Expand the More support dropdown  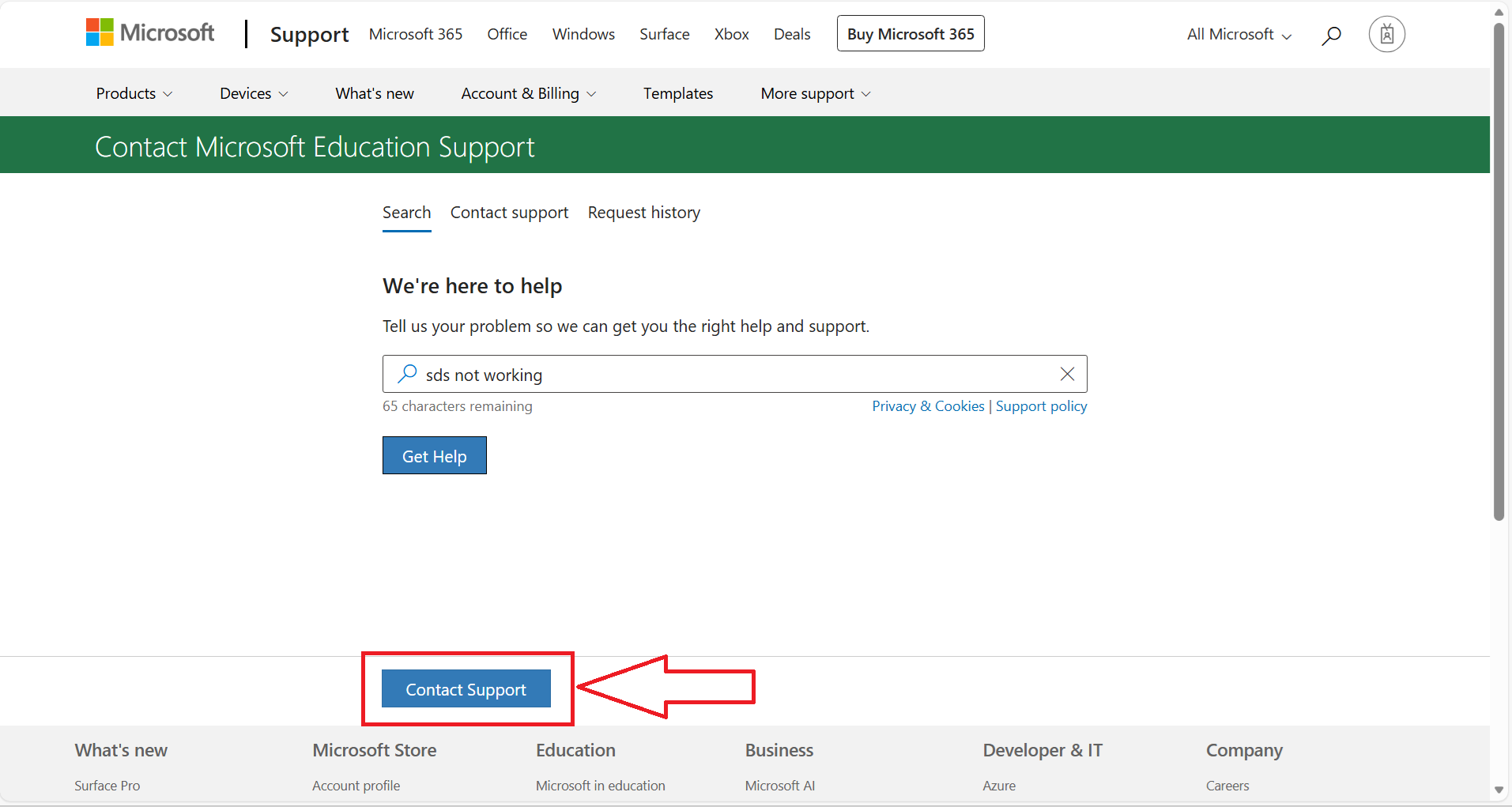[816, 93]
